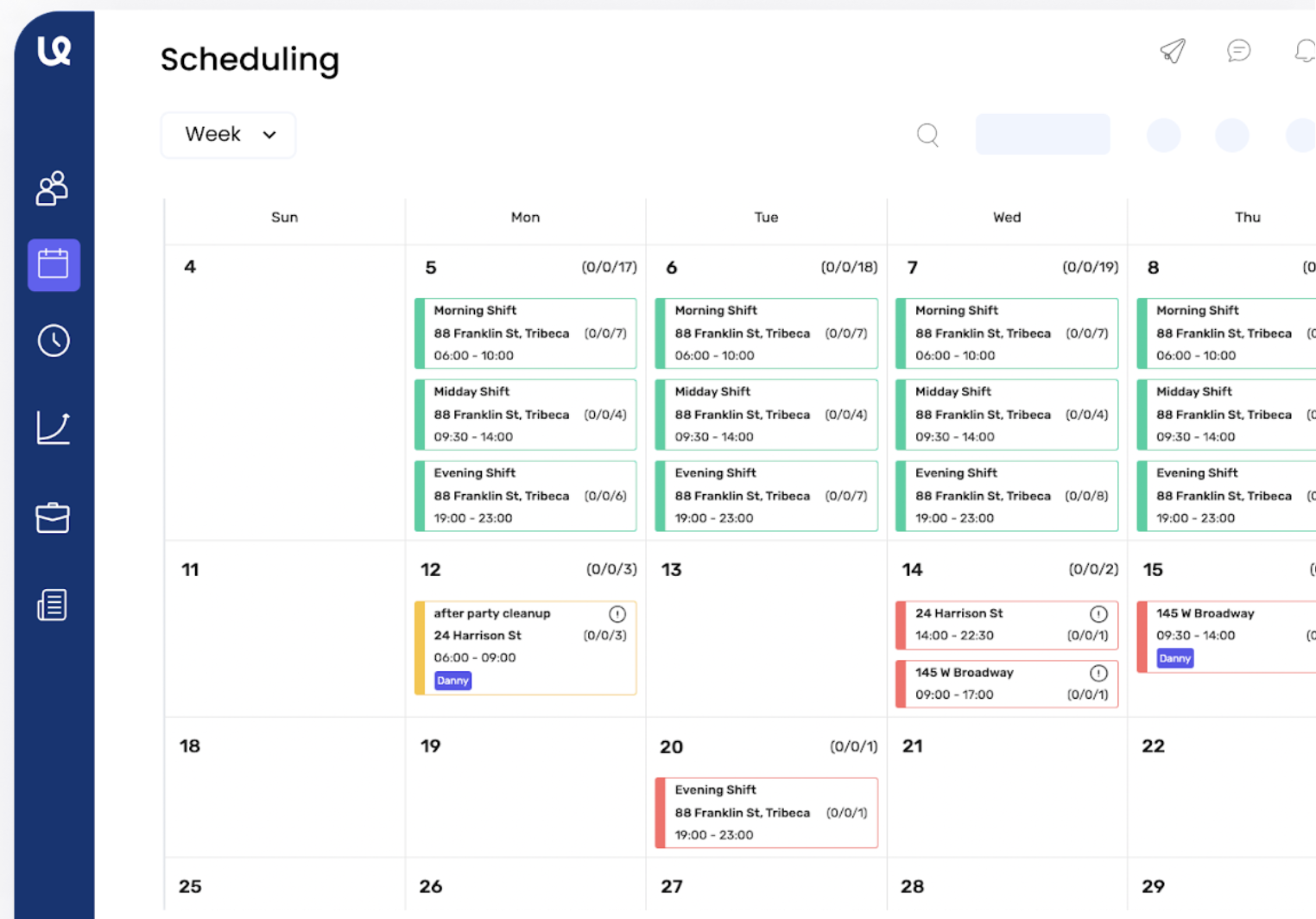Click the search magnifier icon
Viewport: 1316px width, 919px height.
(x=927, y=135)
